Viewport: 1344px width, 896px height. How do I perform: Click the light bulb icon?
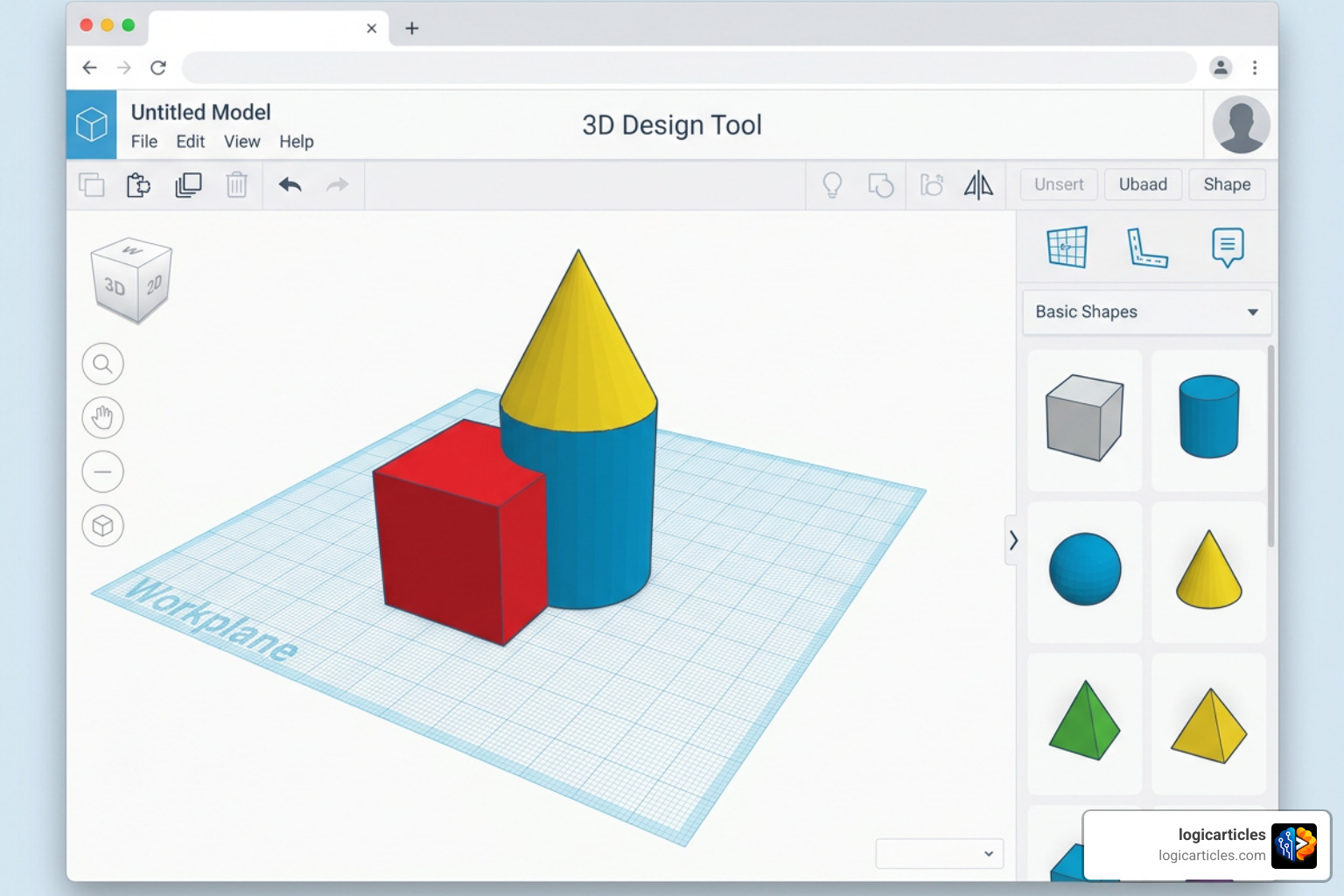pyautogui.click(x=832, y=185)
